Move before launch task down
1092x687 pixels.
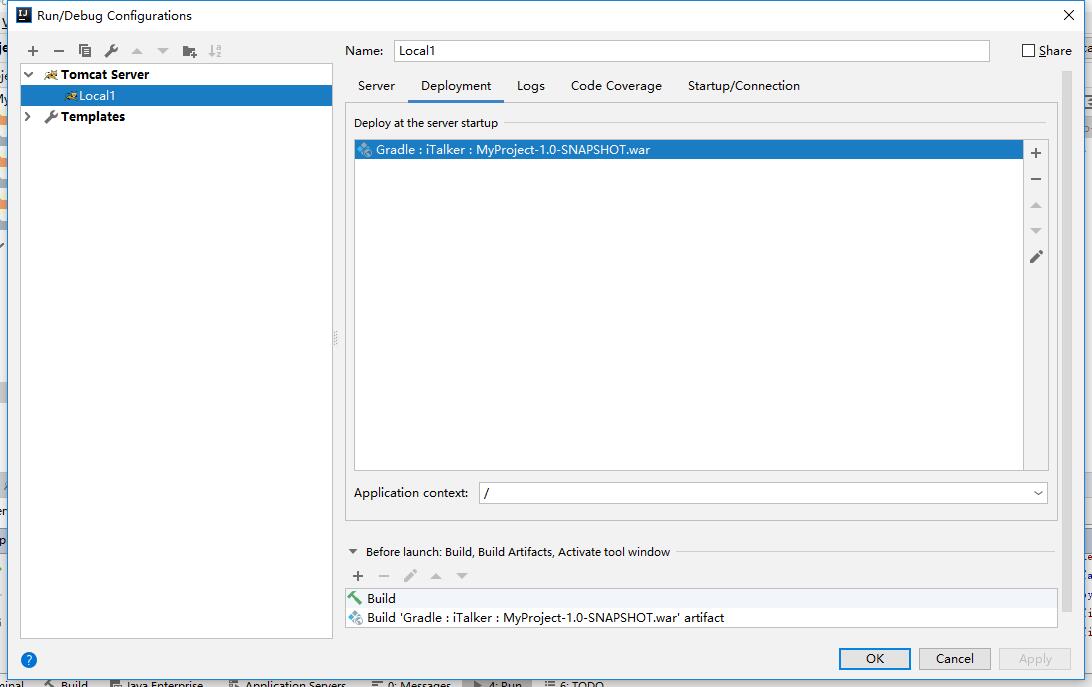point(462,576)
